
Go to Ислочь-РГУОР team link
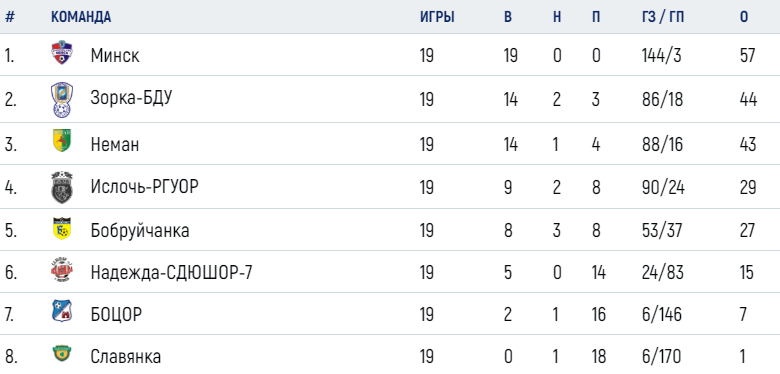(x=144, y=187)
